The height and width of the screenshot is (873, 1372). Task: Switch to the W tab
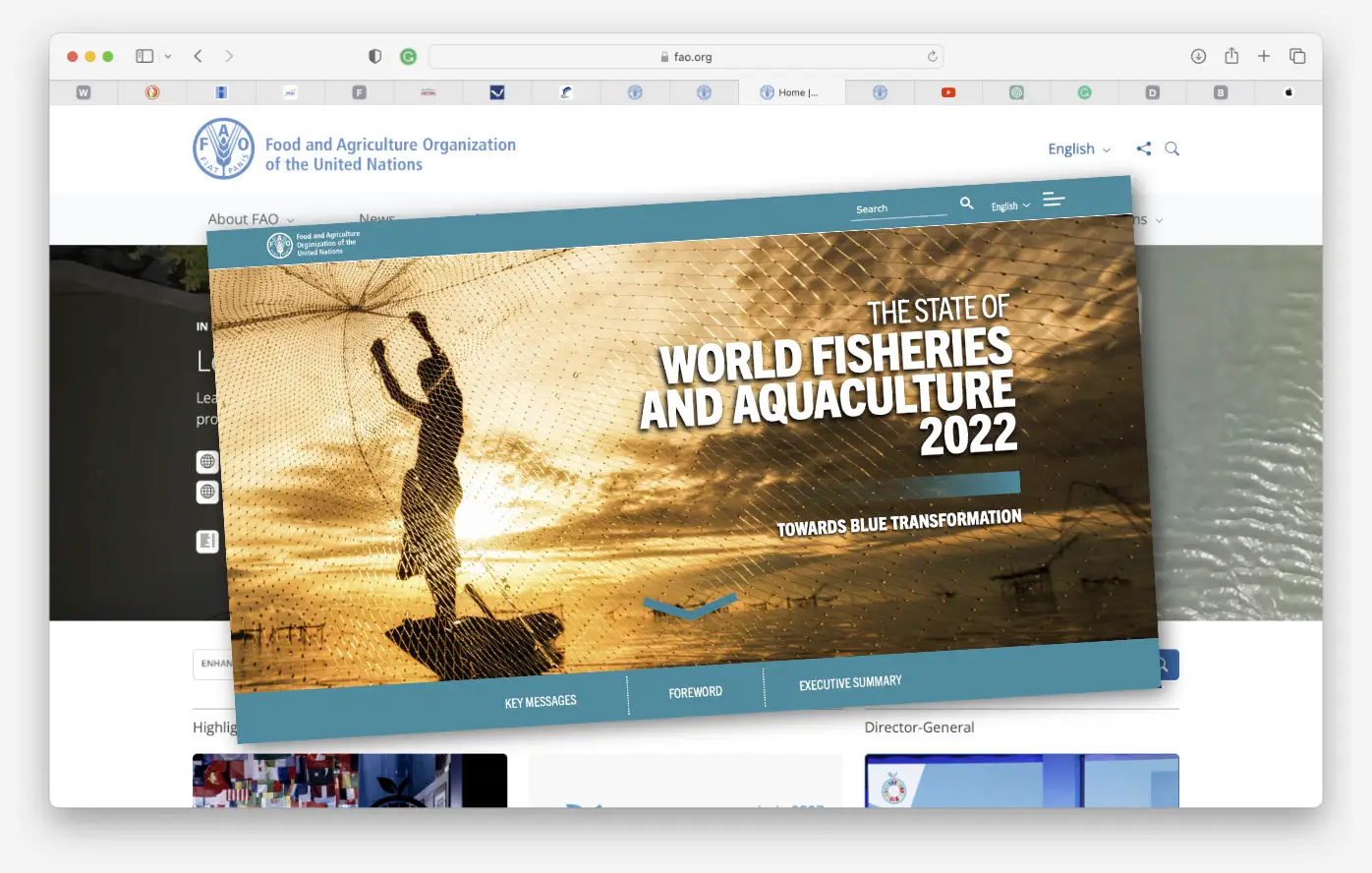click(x=84, y=92)
